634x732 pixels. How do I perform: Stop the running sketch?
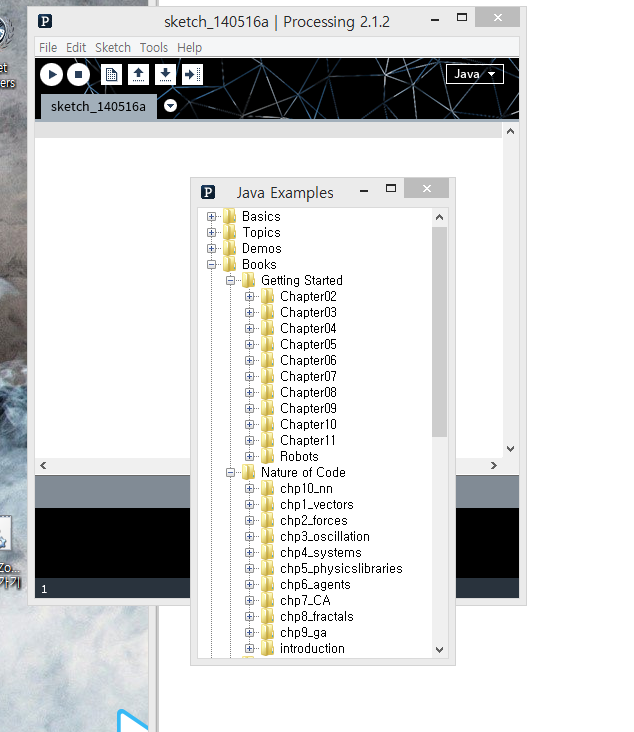tap(78, 75)
